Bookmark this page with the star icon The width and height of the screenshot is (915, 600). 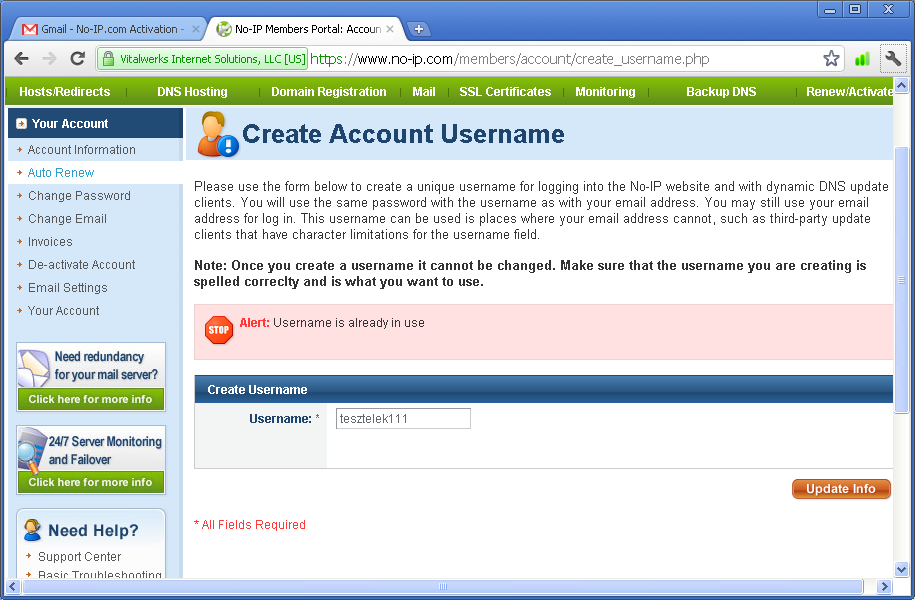pyautogui.click(x=831, y=58)
